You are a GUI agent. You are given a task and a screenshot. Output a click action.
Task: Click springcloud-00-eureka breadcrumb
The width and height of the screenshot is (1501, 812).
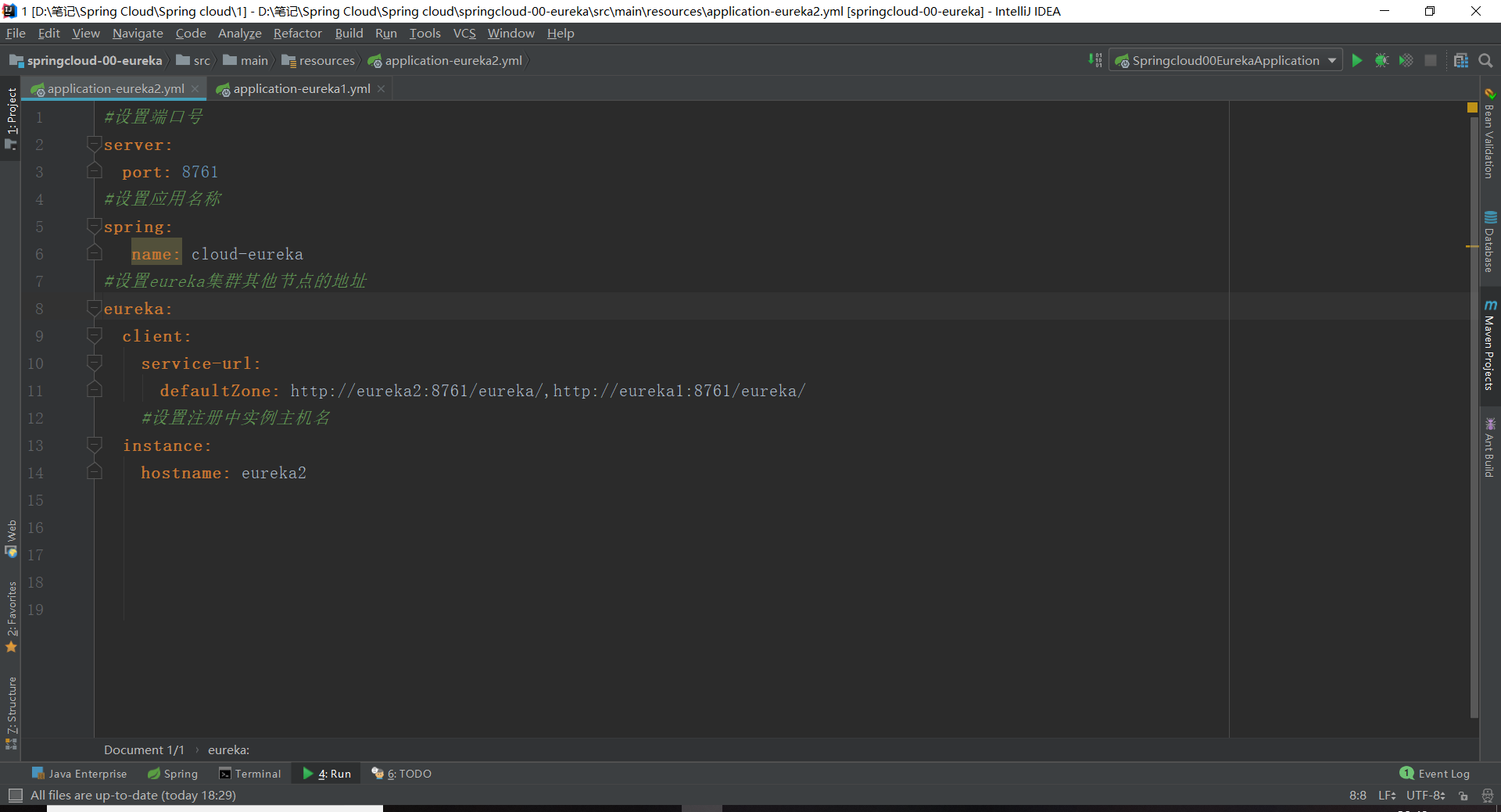pyautogui.click(x=86, y=61)
